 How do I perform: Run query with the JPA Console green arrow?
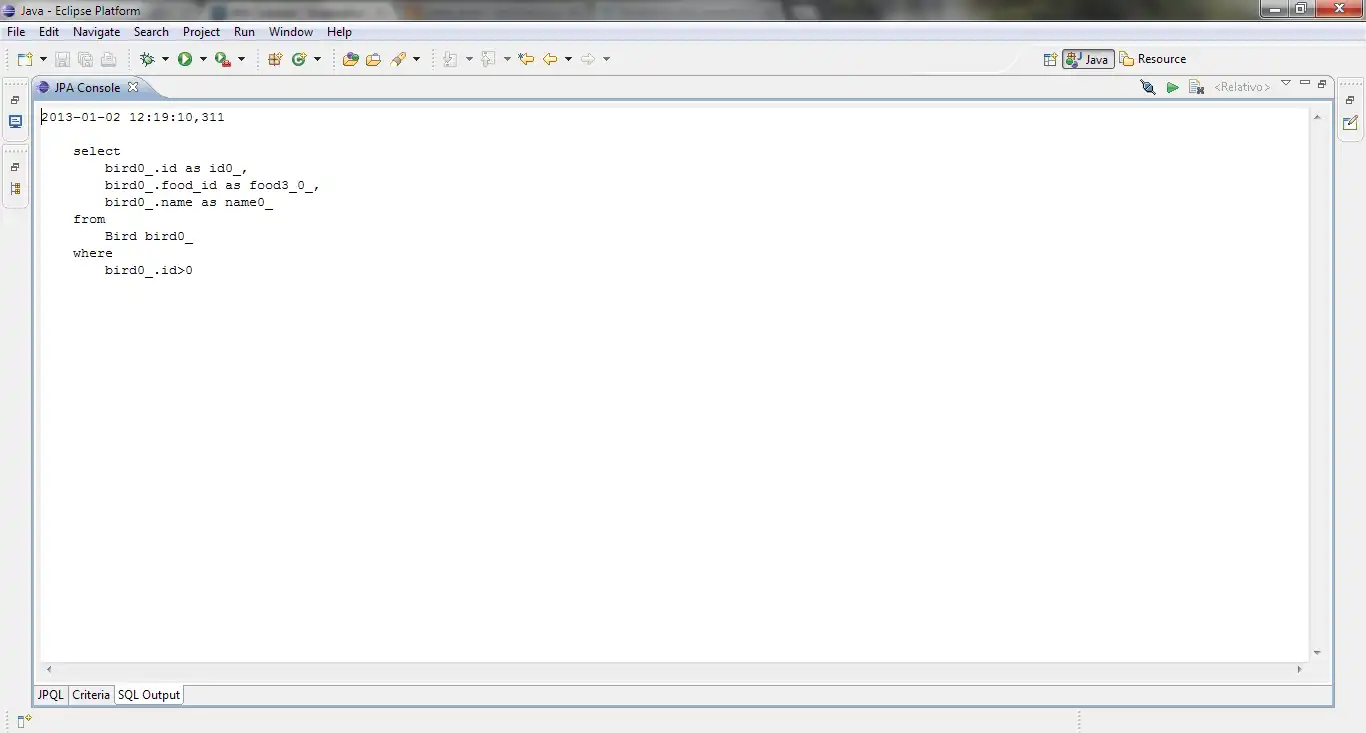click(x=1172, y=88)
